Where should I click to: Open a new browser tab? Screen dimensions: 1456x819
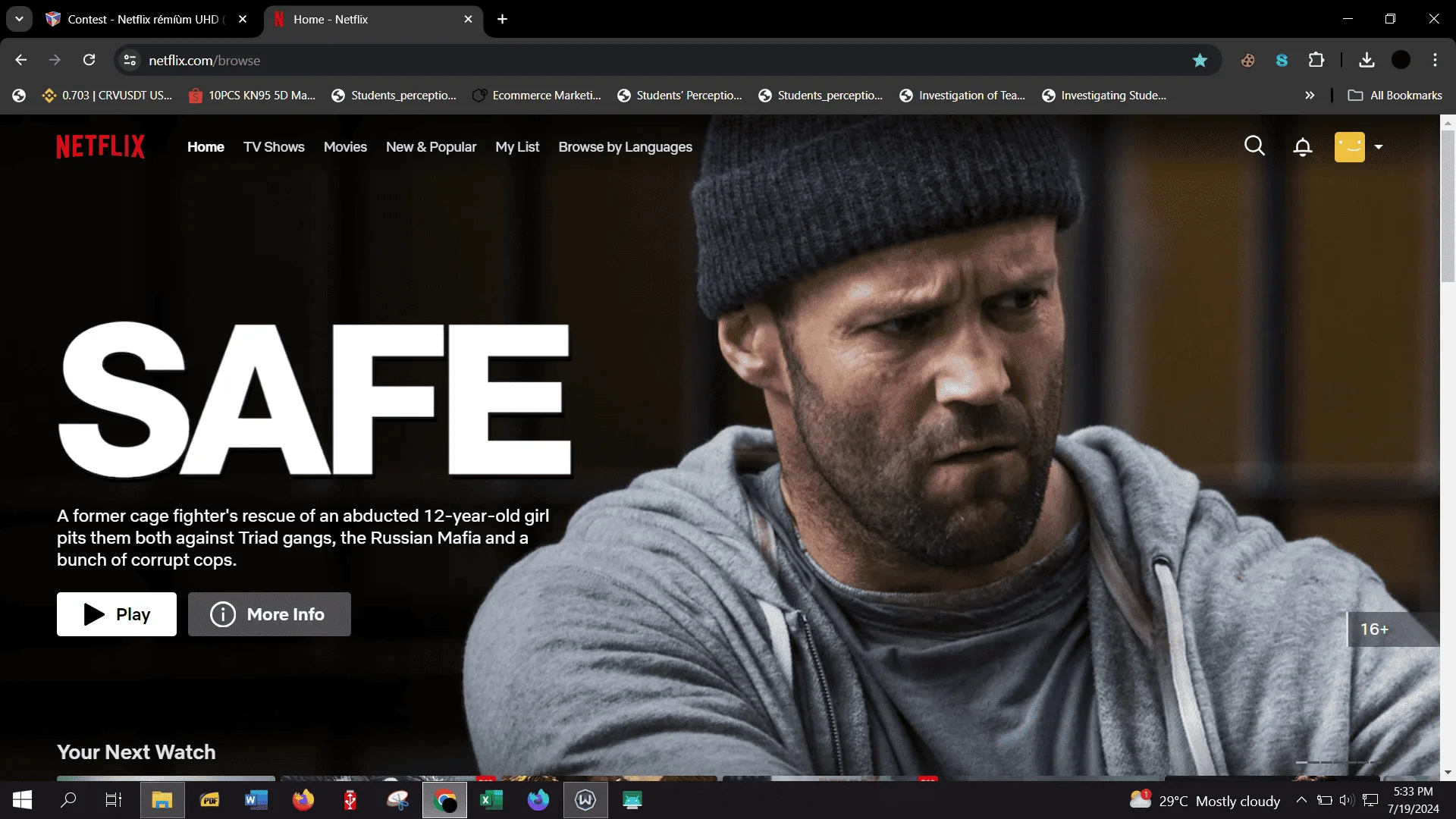click(502, 19)
